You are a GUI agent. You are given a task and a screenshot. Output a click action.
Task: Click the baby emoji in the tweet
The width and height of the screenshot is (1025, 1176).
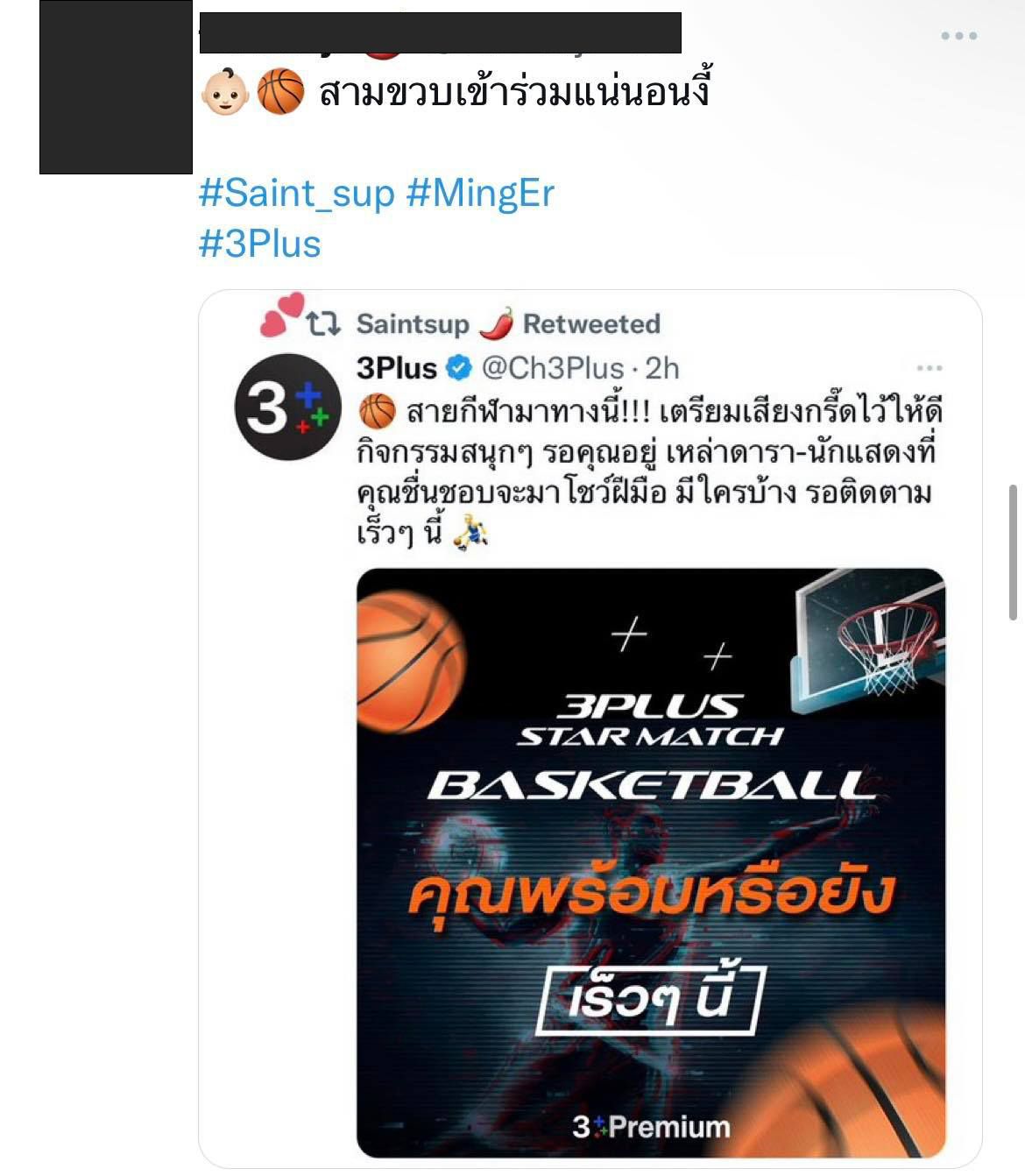point(224,93)
